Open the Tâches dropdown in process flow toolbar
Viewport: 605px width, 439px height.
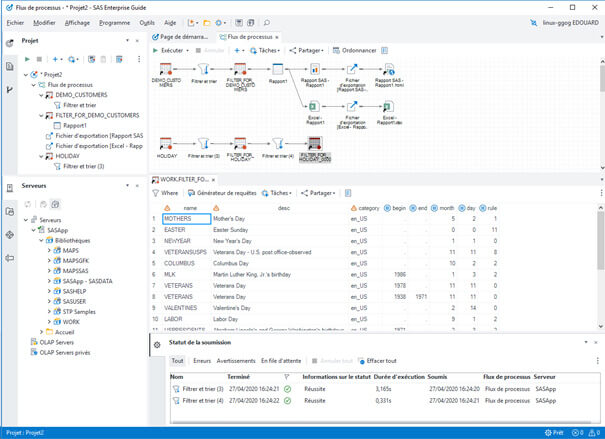tap(265, 51)
